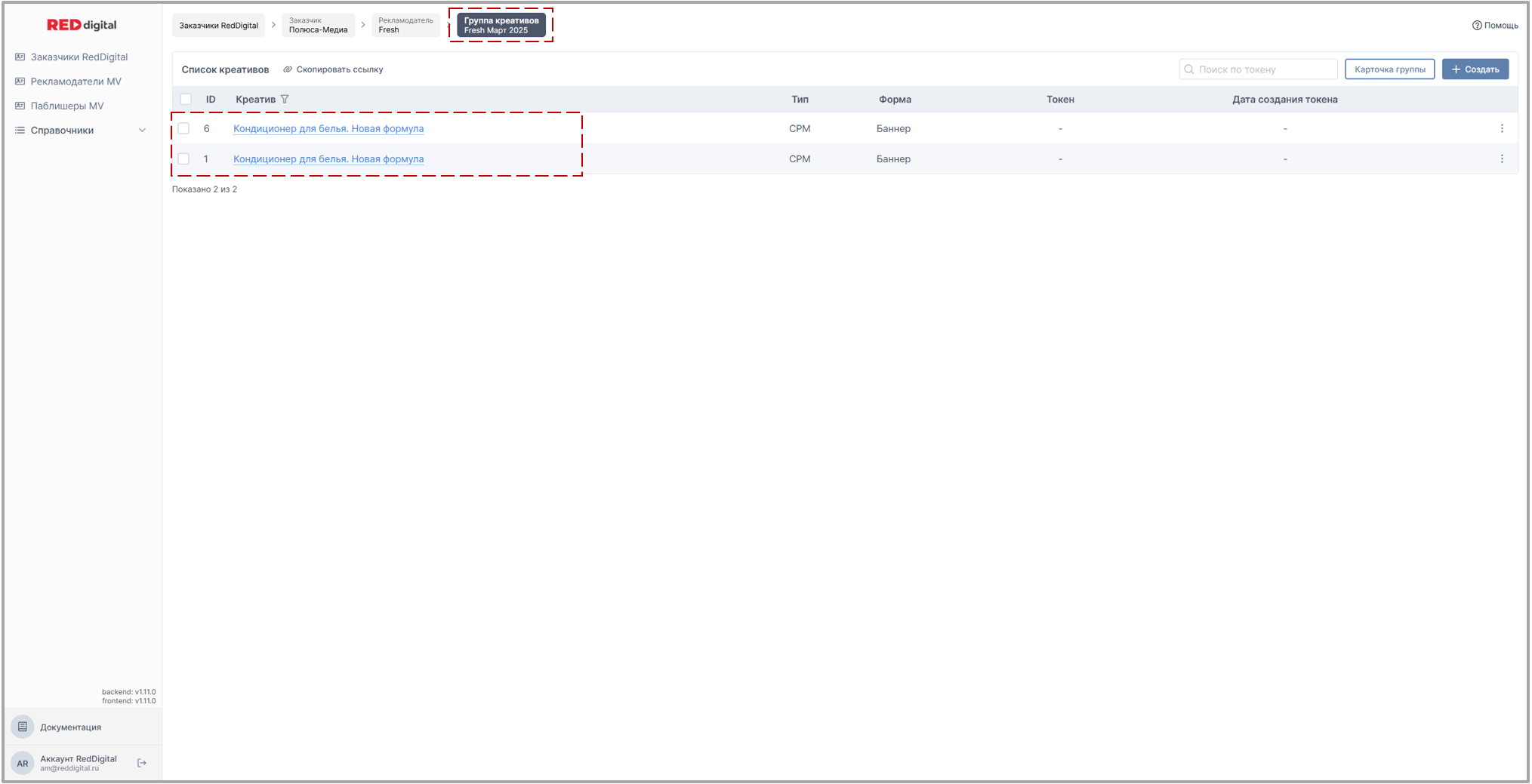Viewport: 1532px width, 784px height.
Task: Open the Заказчик Полюса-Медиа breadcrumb
Action: pos(318,26)
